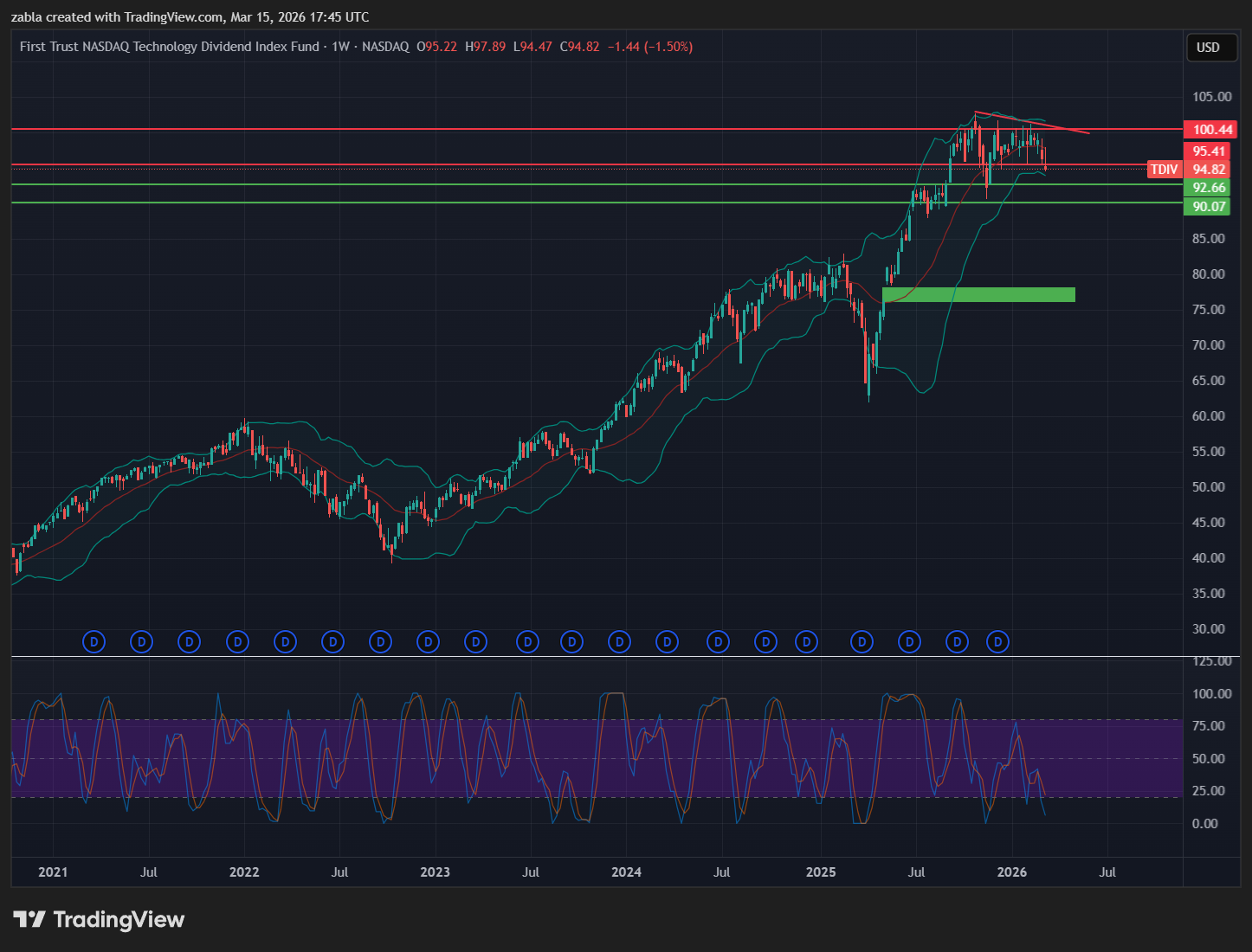This screenshot has height=952, width=1252.
Task: Click the rightmost dividend D marker
Action: point(997,642)
